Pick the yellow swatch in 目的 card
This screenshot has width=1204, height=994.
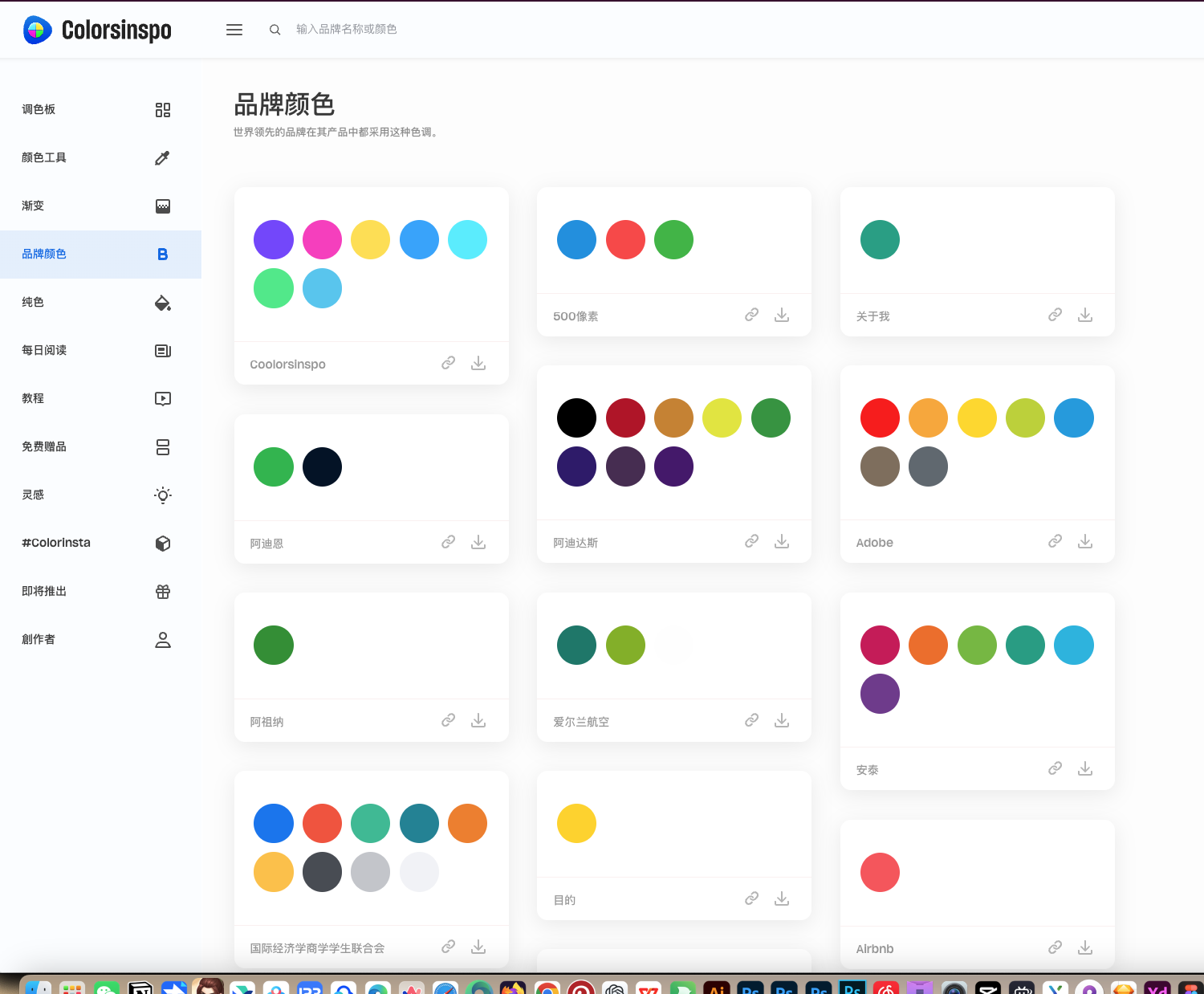576,823
